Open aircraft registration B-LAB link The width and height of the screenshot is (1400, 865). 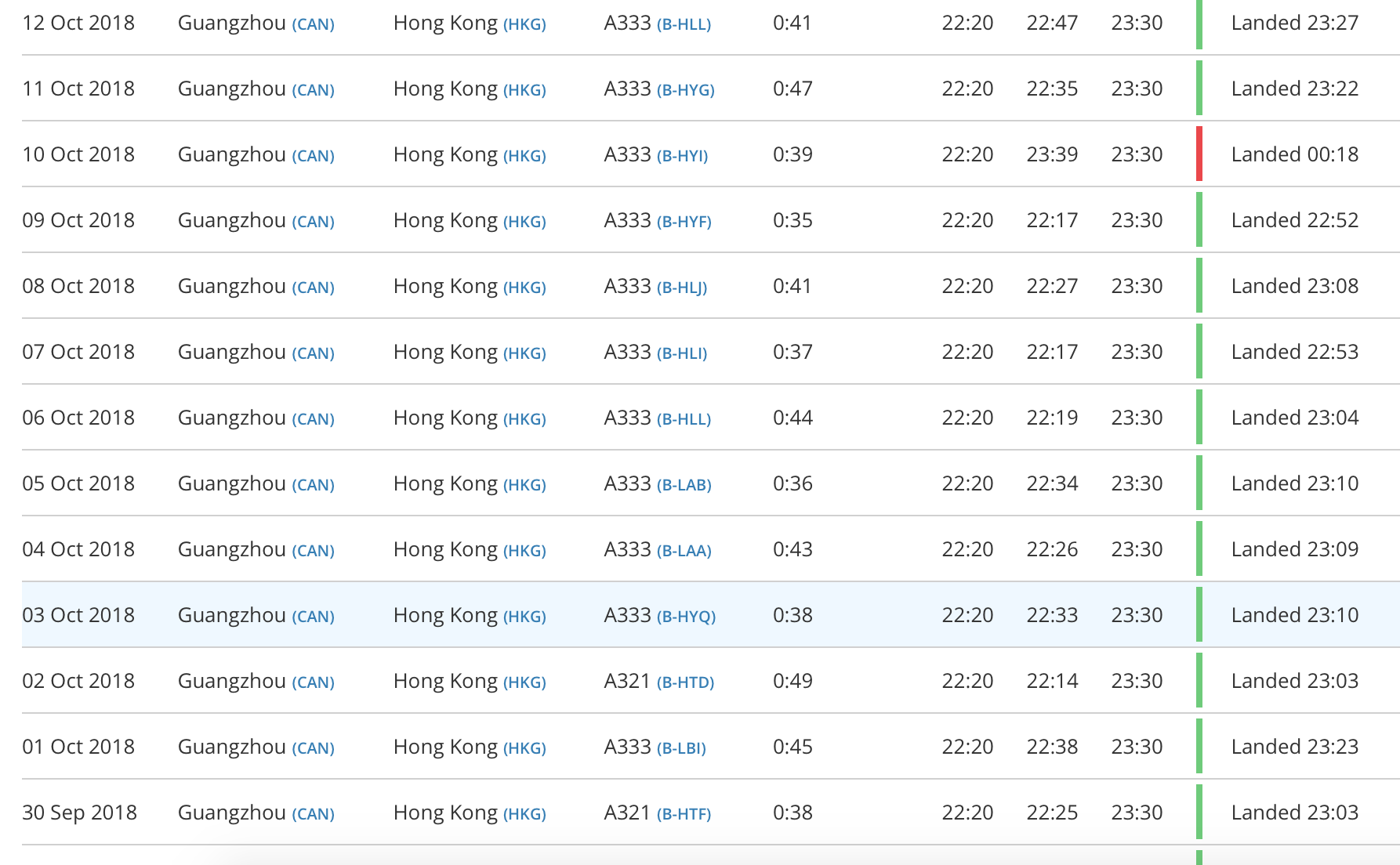point(684,485)
